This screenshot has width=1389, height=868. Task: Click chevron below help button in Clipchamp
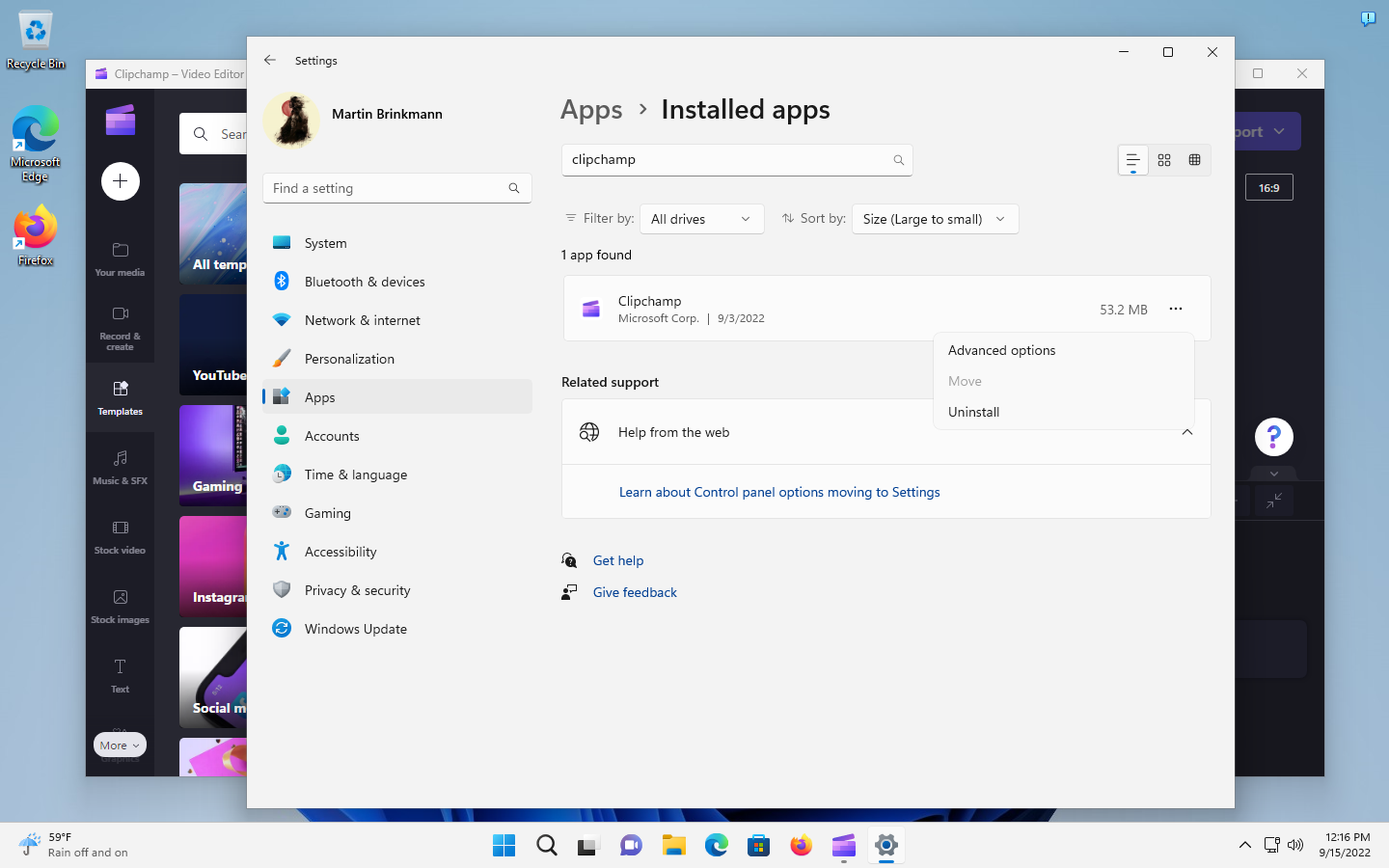coord(1274,474)
